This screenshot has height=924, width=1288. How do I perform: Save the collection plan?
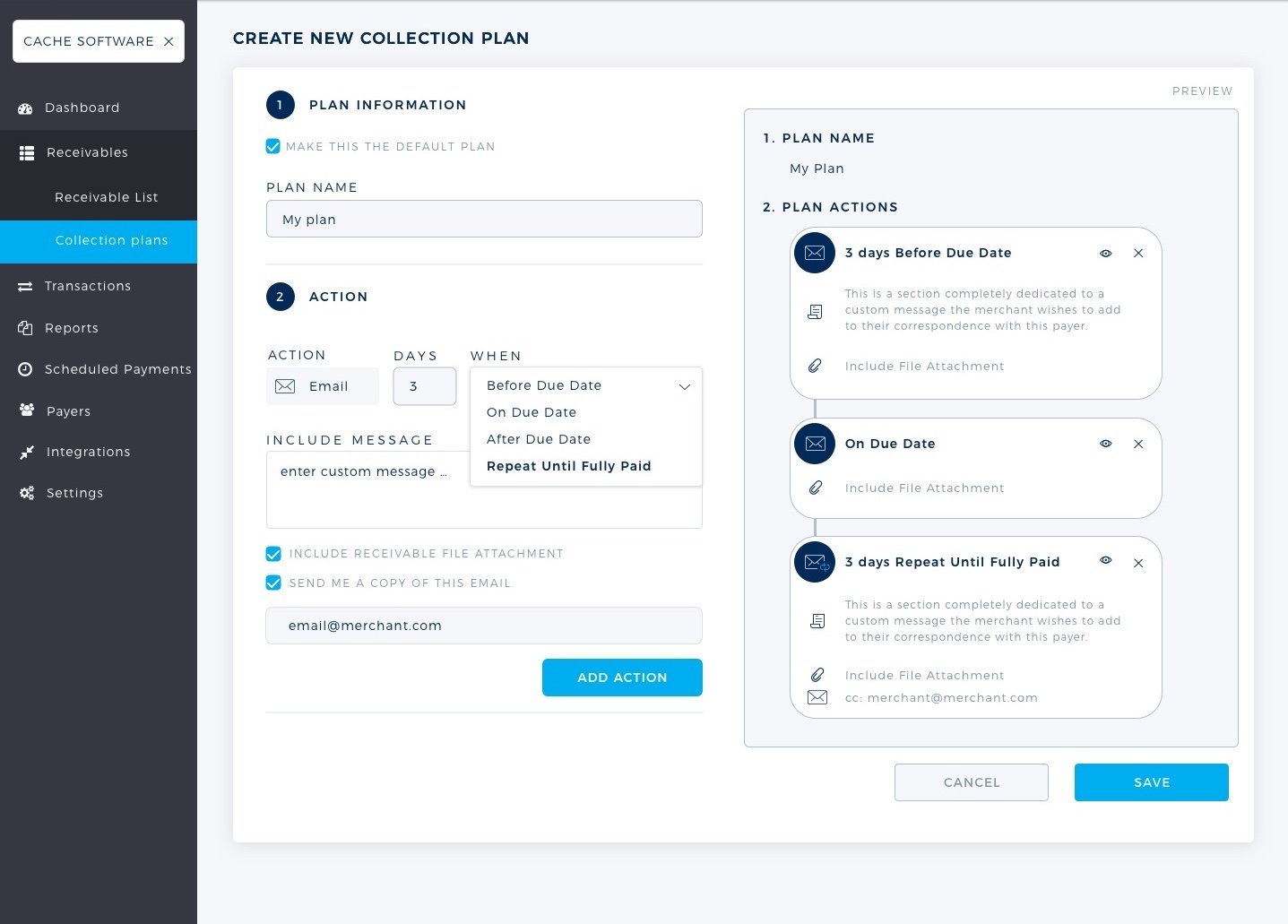(x=1152, y=782)
